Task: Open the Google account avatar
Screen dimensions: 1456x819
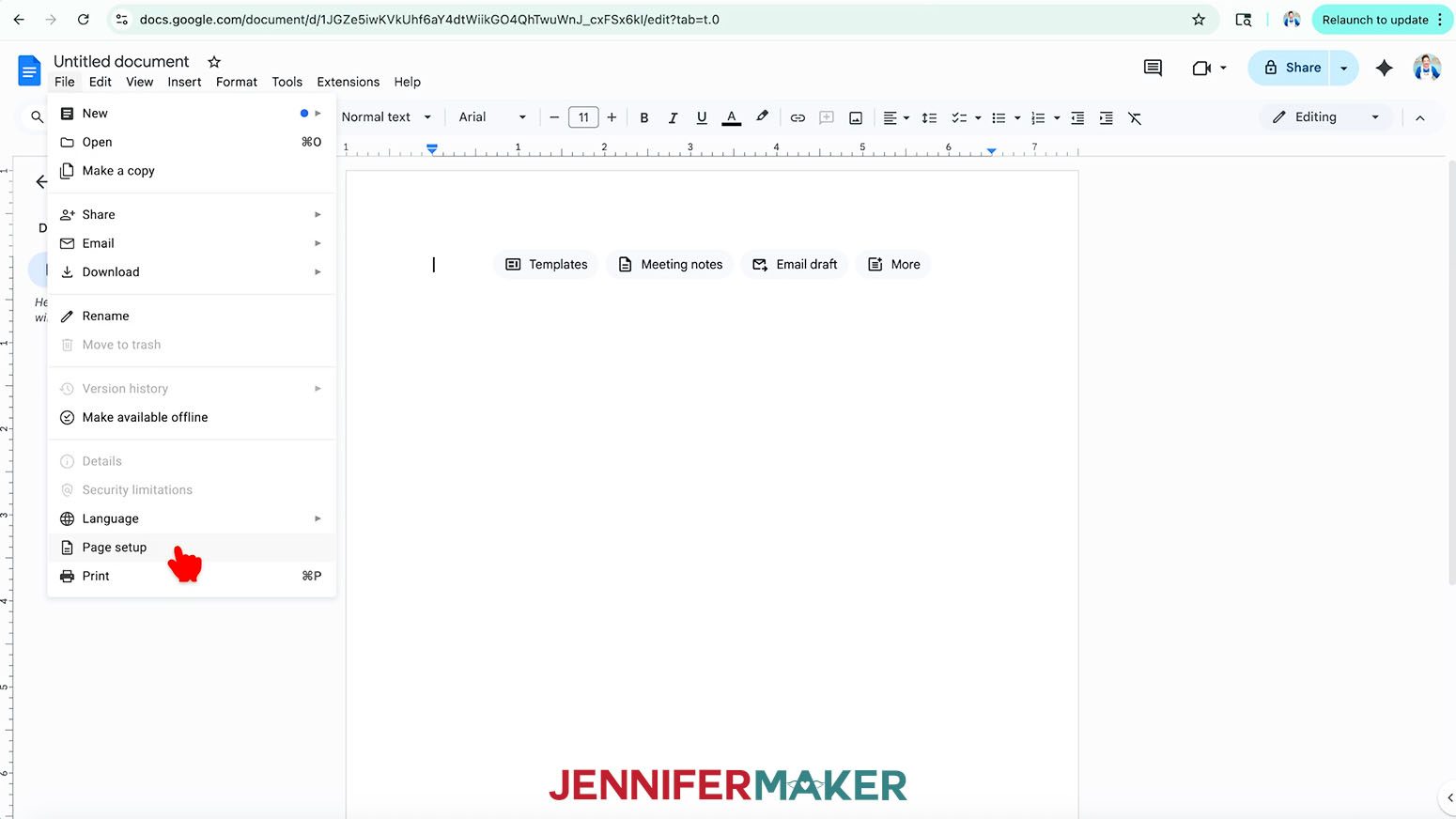Action: tap(1426, 68)
